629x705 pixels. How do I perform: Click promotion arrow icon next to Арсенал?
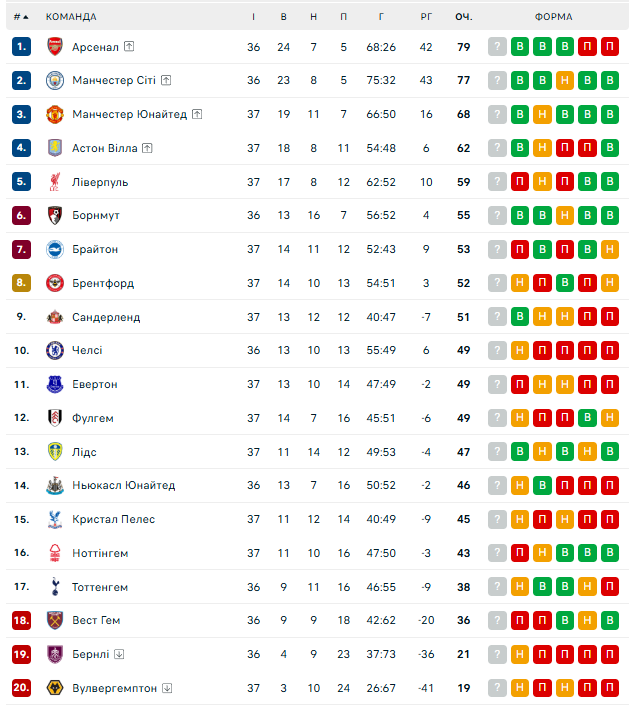129,46
